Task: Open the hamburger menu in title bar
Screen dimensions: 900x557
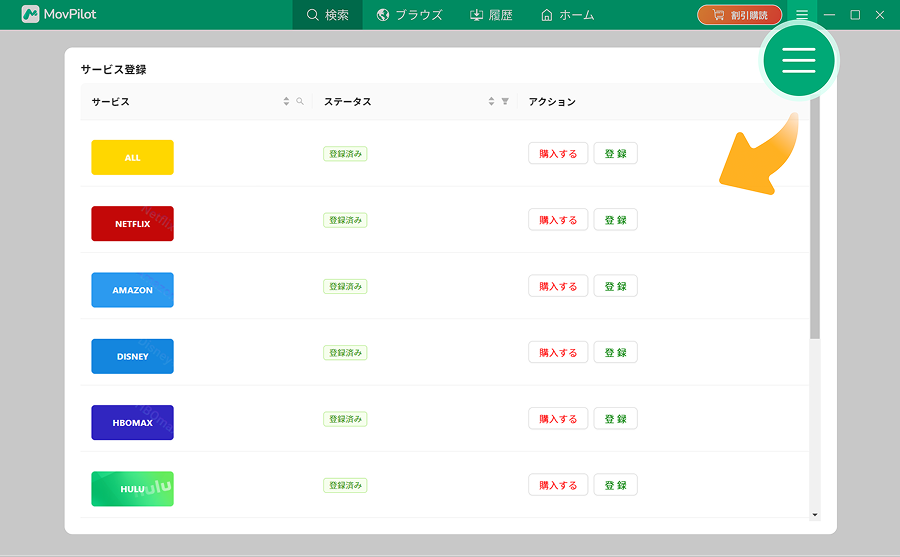Action: (802, 15)
